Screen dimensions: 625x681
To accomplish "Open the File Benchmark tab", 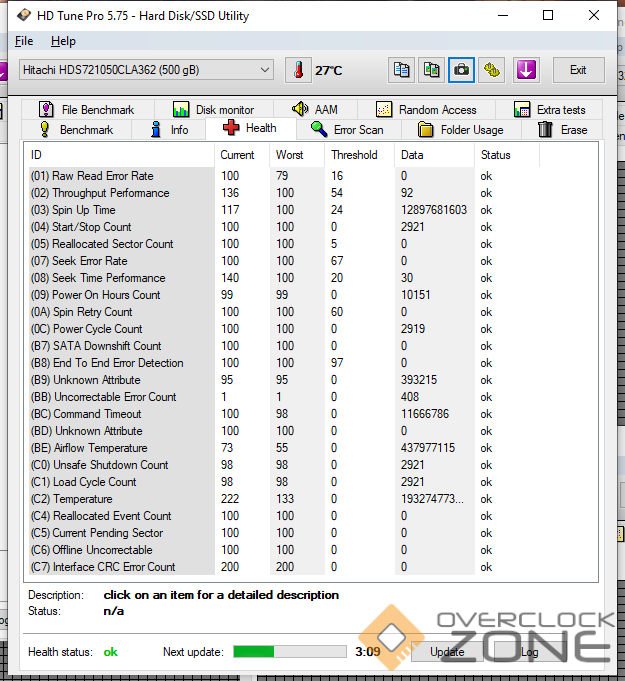I will tap(87, 109).
